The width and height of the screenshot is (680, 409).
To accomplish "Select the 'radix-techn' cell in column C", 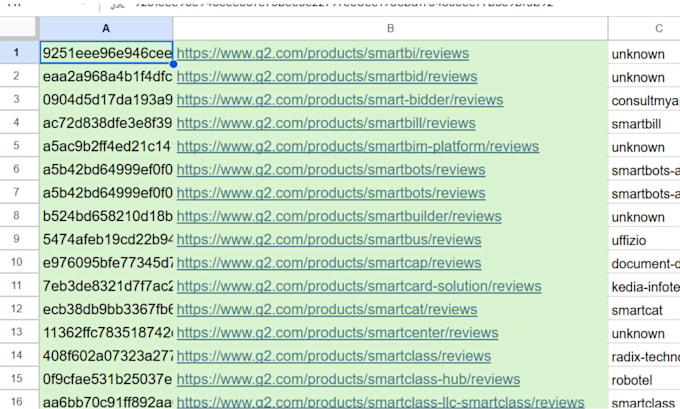I will (644, 355).
